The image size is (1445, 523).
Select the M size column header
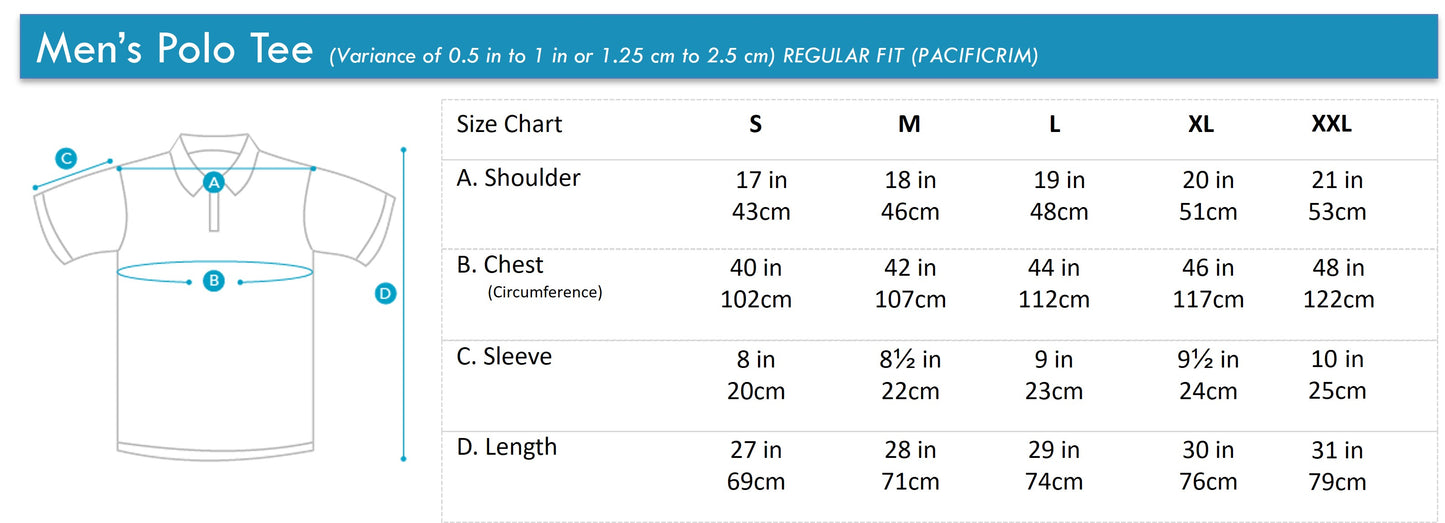click(909, 124)
